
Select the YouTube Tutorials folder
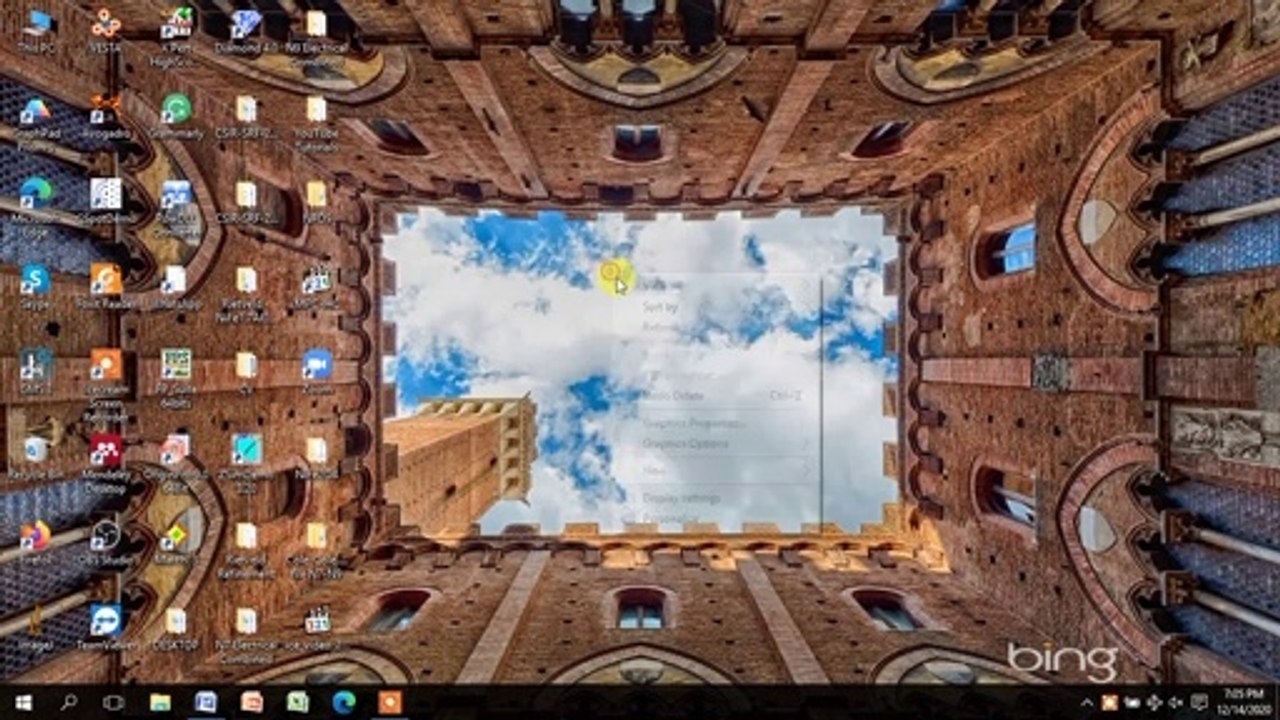(x=316, y=122)
